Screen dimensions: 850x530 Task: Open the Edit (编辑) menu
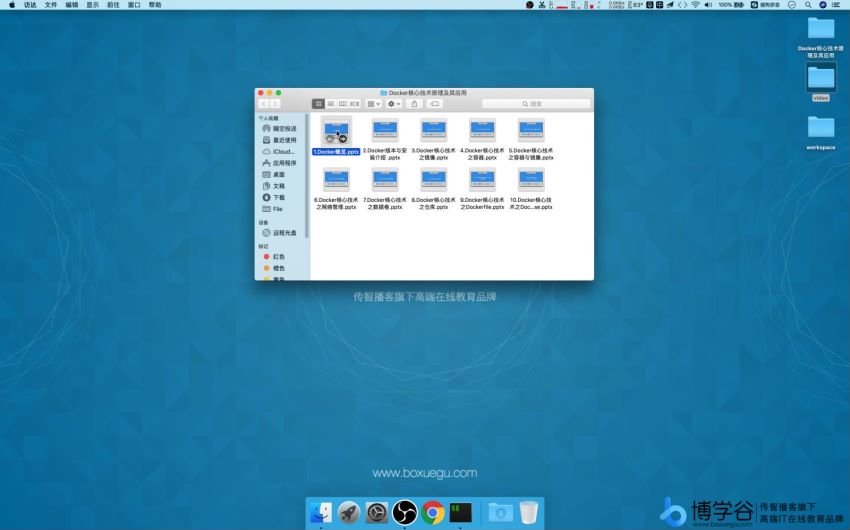(x=72, y=5)
